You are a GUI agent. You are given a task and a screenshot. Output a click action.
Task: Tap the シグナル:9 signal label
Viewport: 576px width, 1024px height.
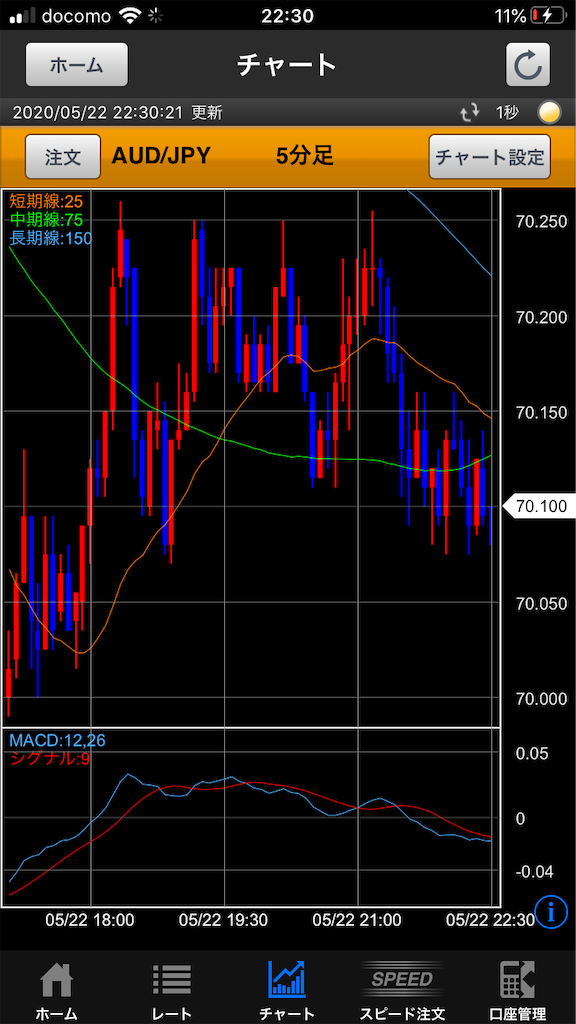click(x=49, y=759)
